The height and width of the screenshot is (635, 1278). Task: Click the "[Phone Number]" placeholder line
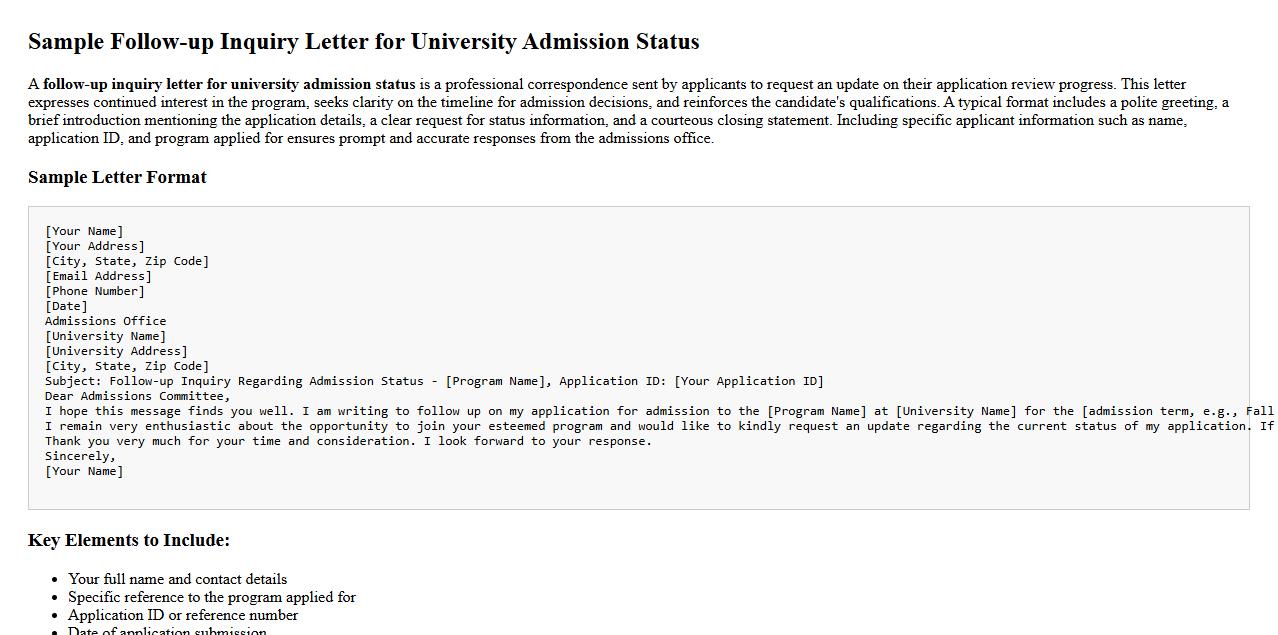(x=95, y=291)
